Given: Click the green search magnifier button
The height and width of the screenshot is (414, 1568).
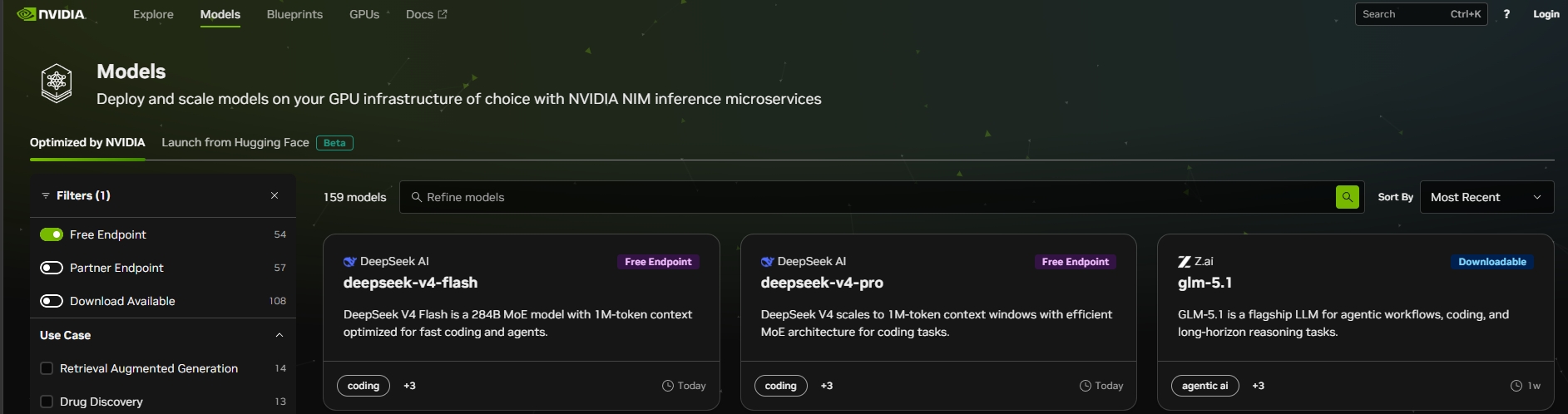Looking at the screenshot, I should click(x=1347, y=197).
